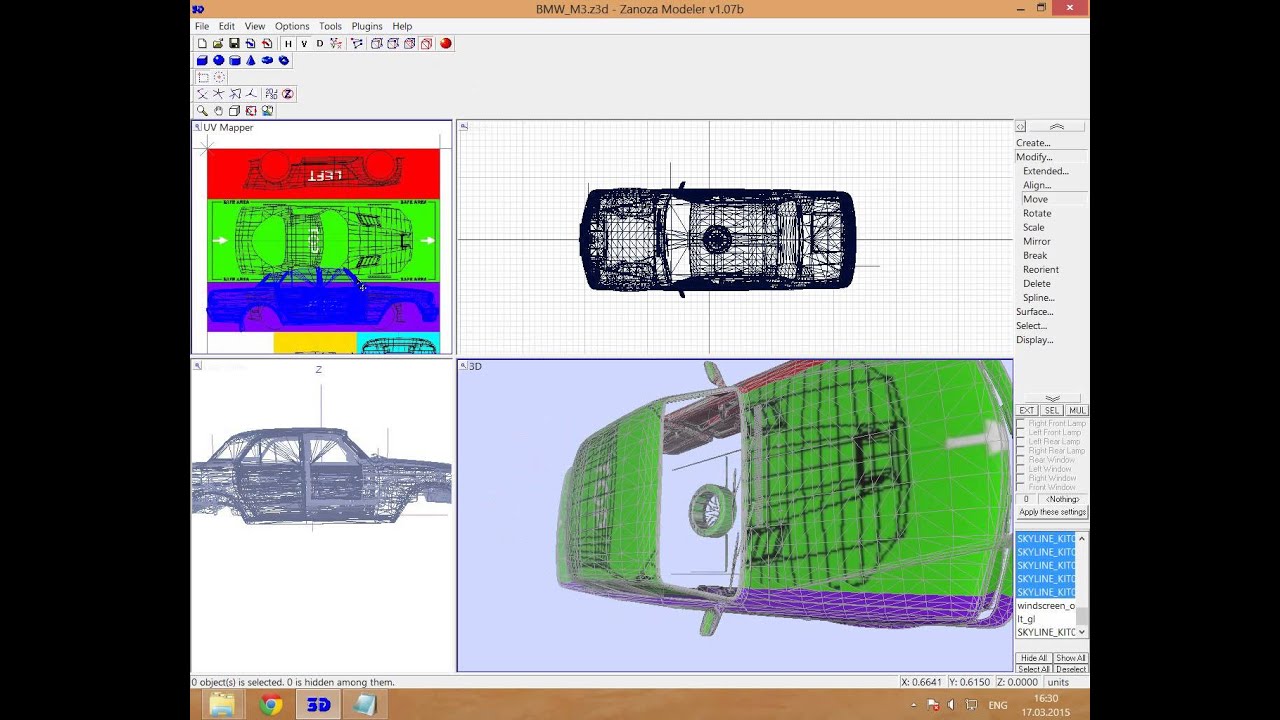This screenshot has width=1280, height=720.
Task: Open the Help menu
Action: coord(402,26)
